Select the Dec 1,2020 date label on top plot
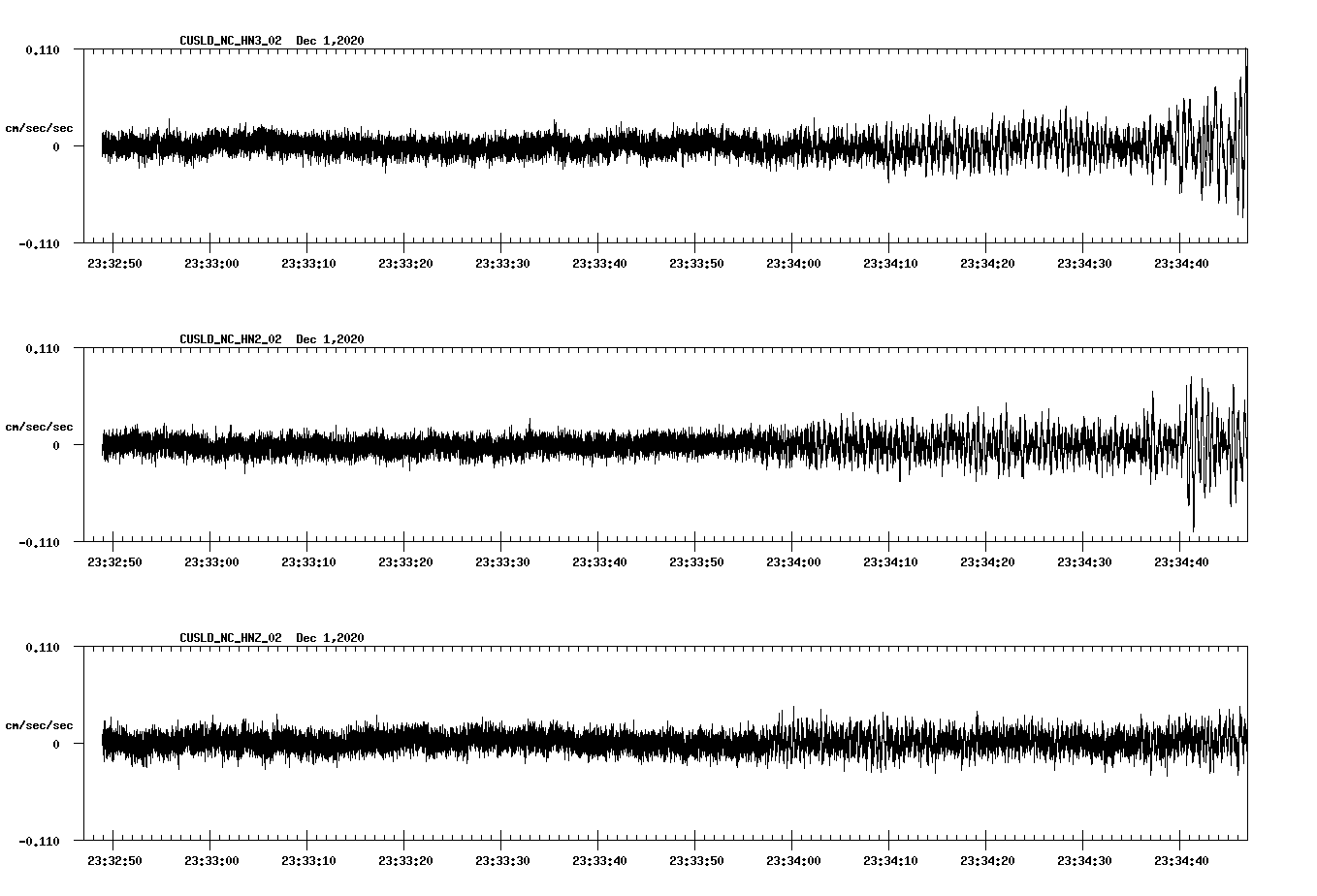 (330, 40)
